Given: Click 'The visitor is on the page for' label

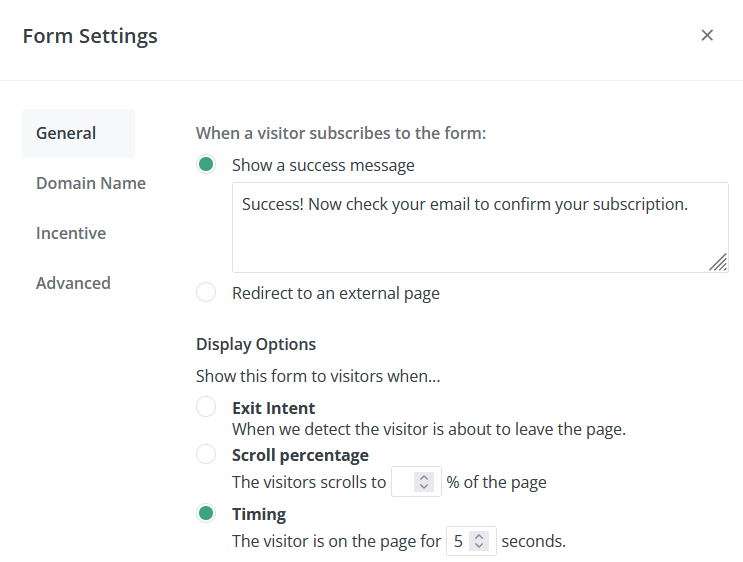Looking at the screenshot, I should (x=336, y=541).
